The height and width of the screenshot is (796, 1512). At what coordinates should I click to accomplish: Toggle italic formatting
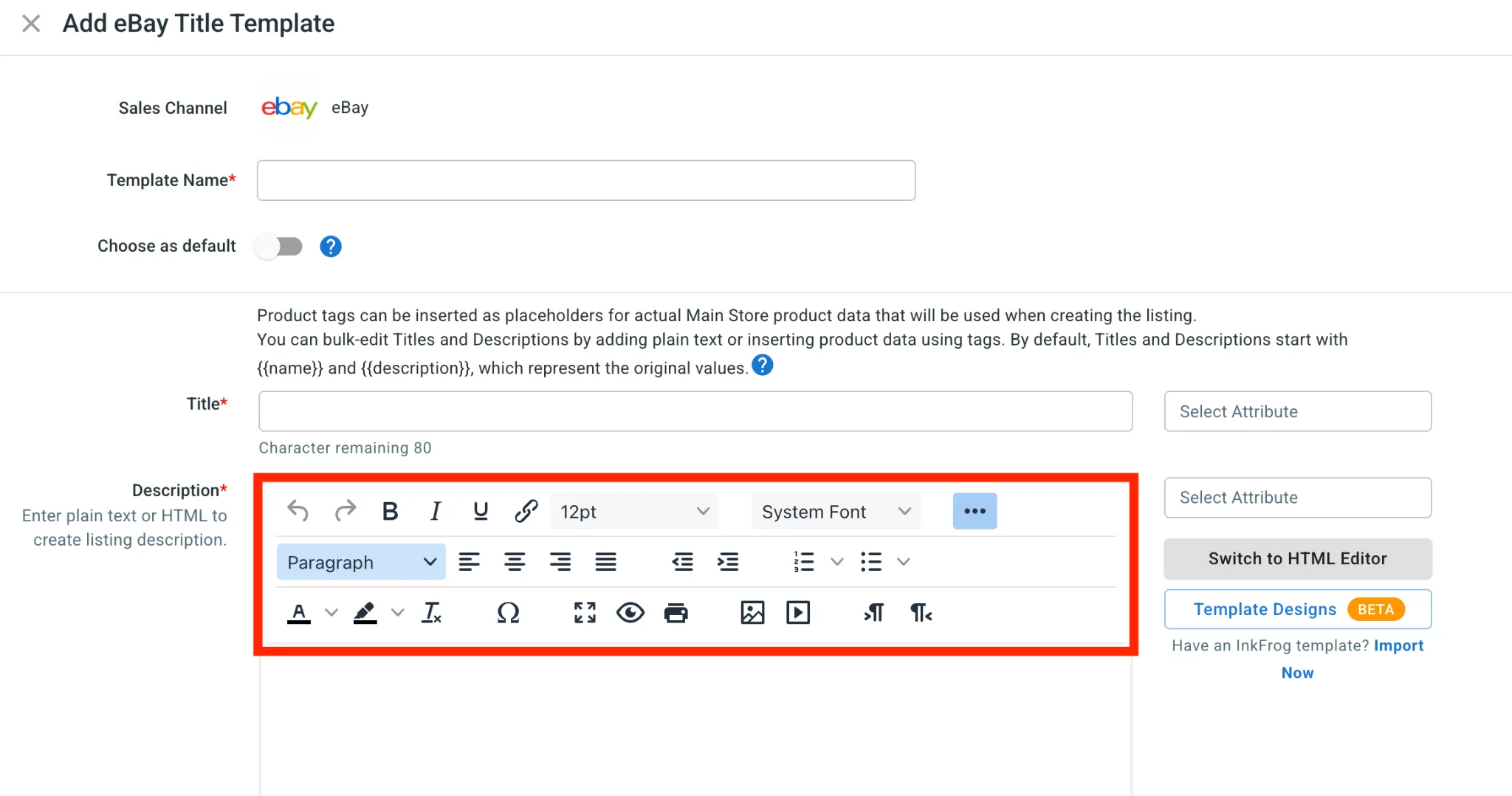[x=436, y=511]
